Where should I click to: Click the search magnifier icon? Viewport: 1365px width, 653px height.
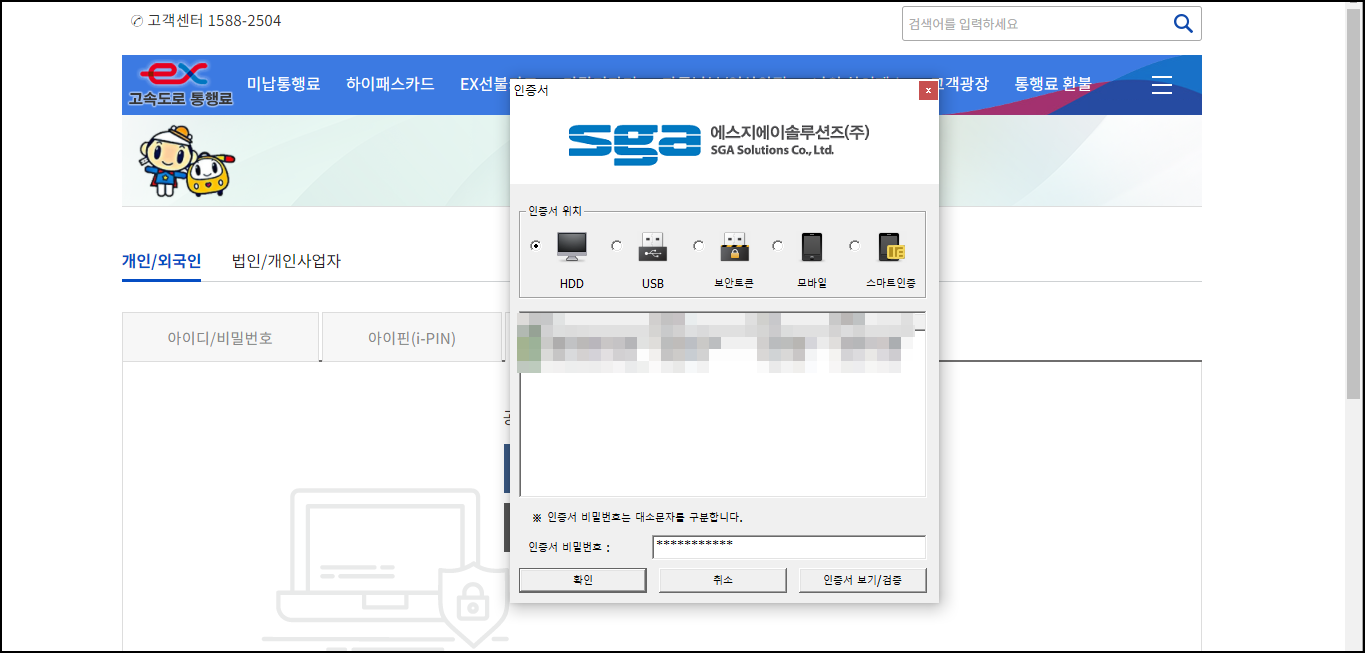tap(1183, 24)
